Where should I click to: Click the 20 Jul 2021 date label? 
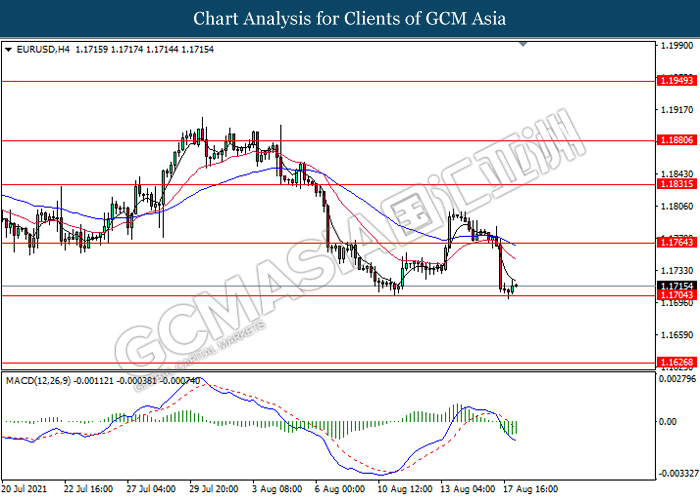(x=24, y=489)
